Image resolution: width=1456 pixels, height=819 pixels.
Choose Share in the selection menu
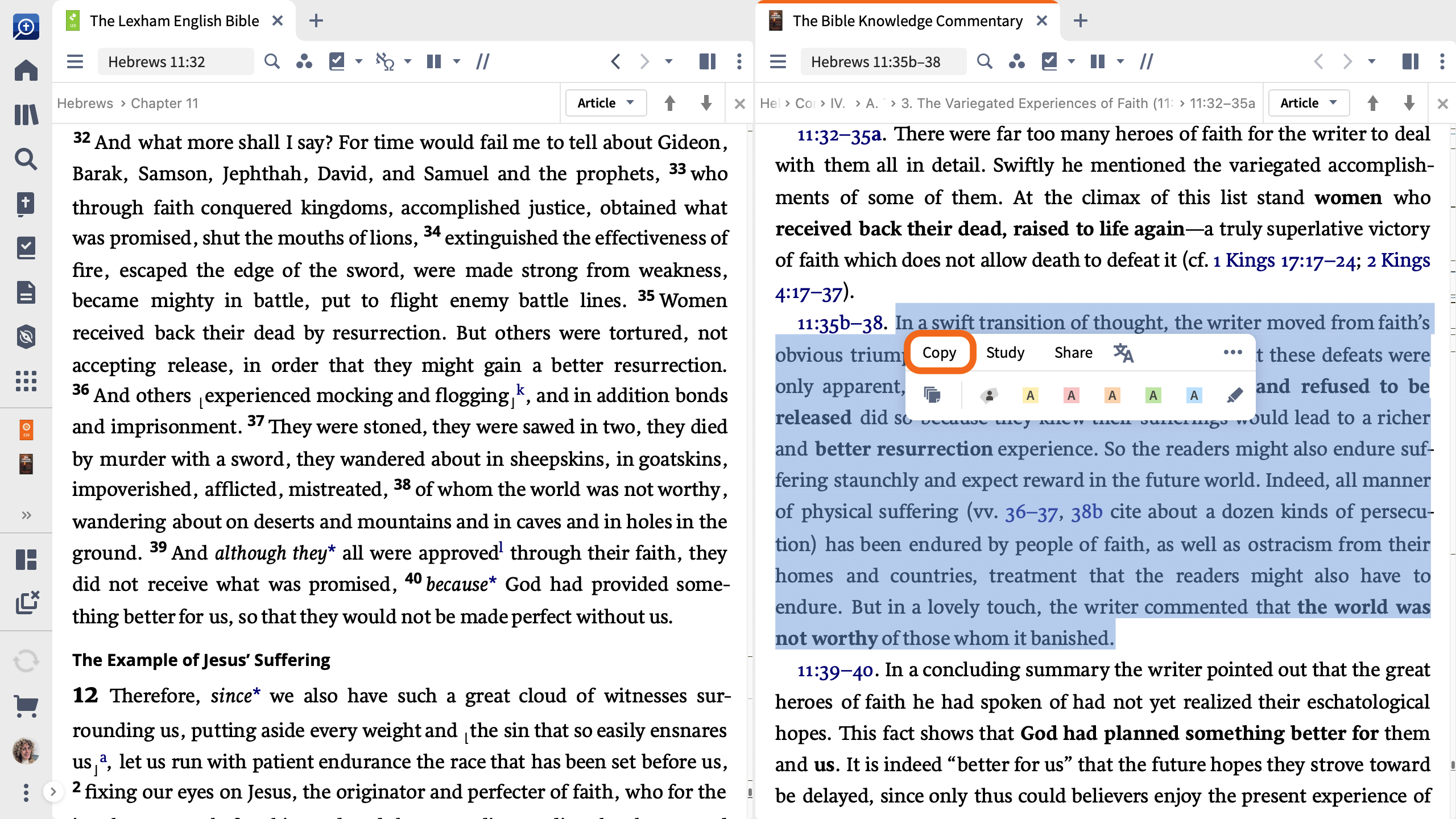pyautogui.click(x=1073, y=353)
